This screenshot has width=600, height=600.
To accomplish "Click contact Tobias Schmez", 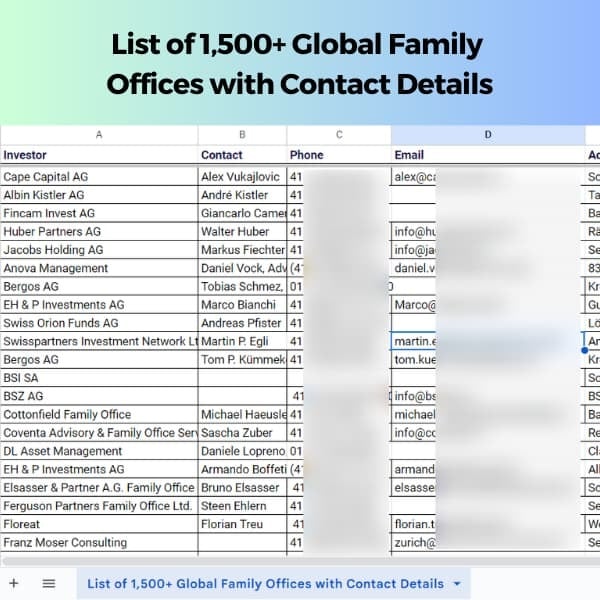I will [x=242, y=287].
